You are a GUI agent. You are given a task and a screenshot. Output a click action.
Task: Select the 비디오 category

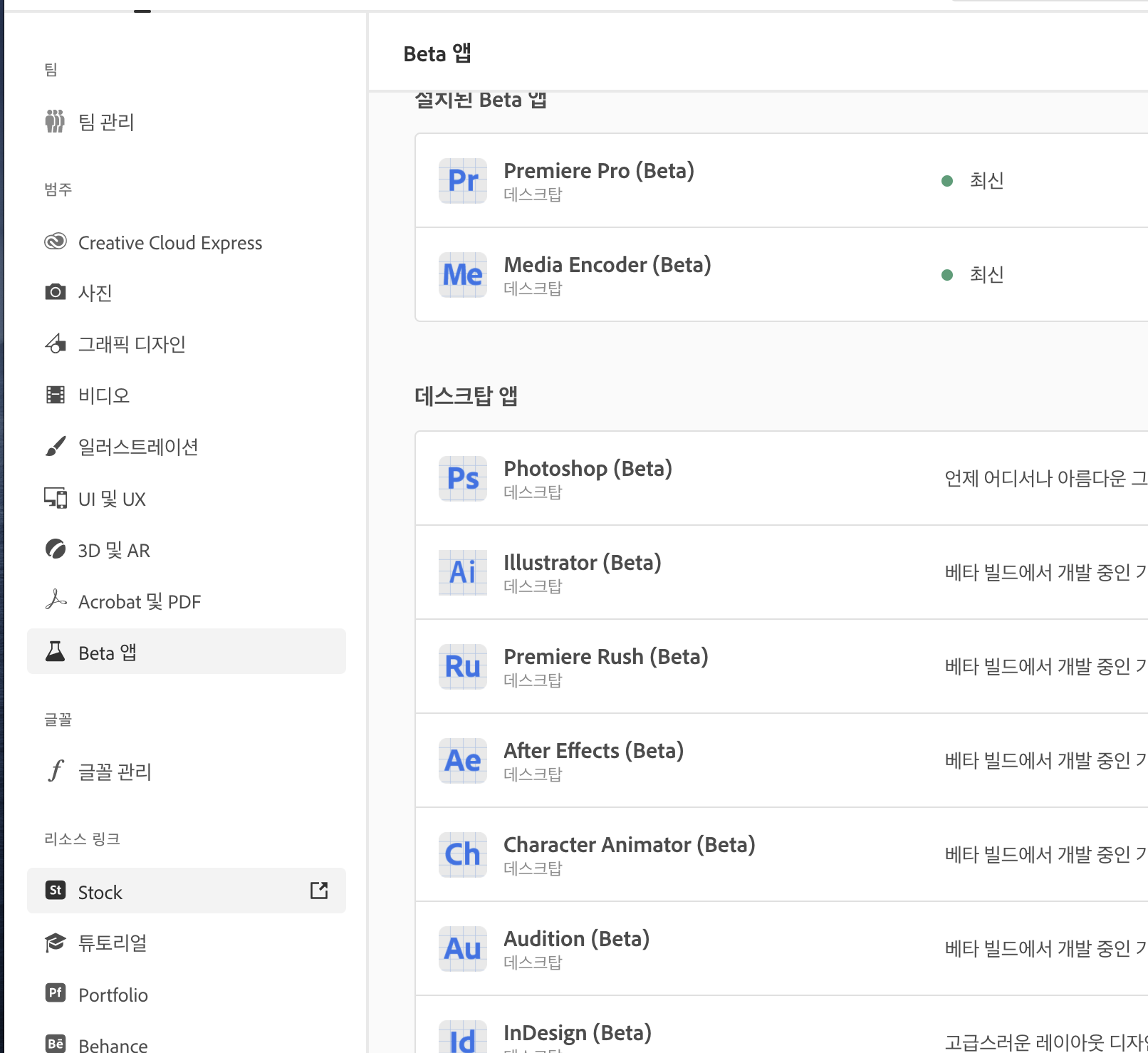point(187,395)
